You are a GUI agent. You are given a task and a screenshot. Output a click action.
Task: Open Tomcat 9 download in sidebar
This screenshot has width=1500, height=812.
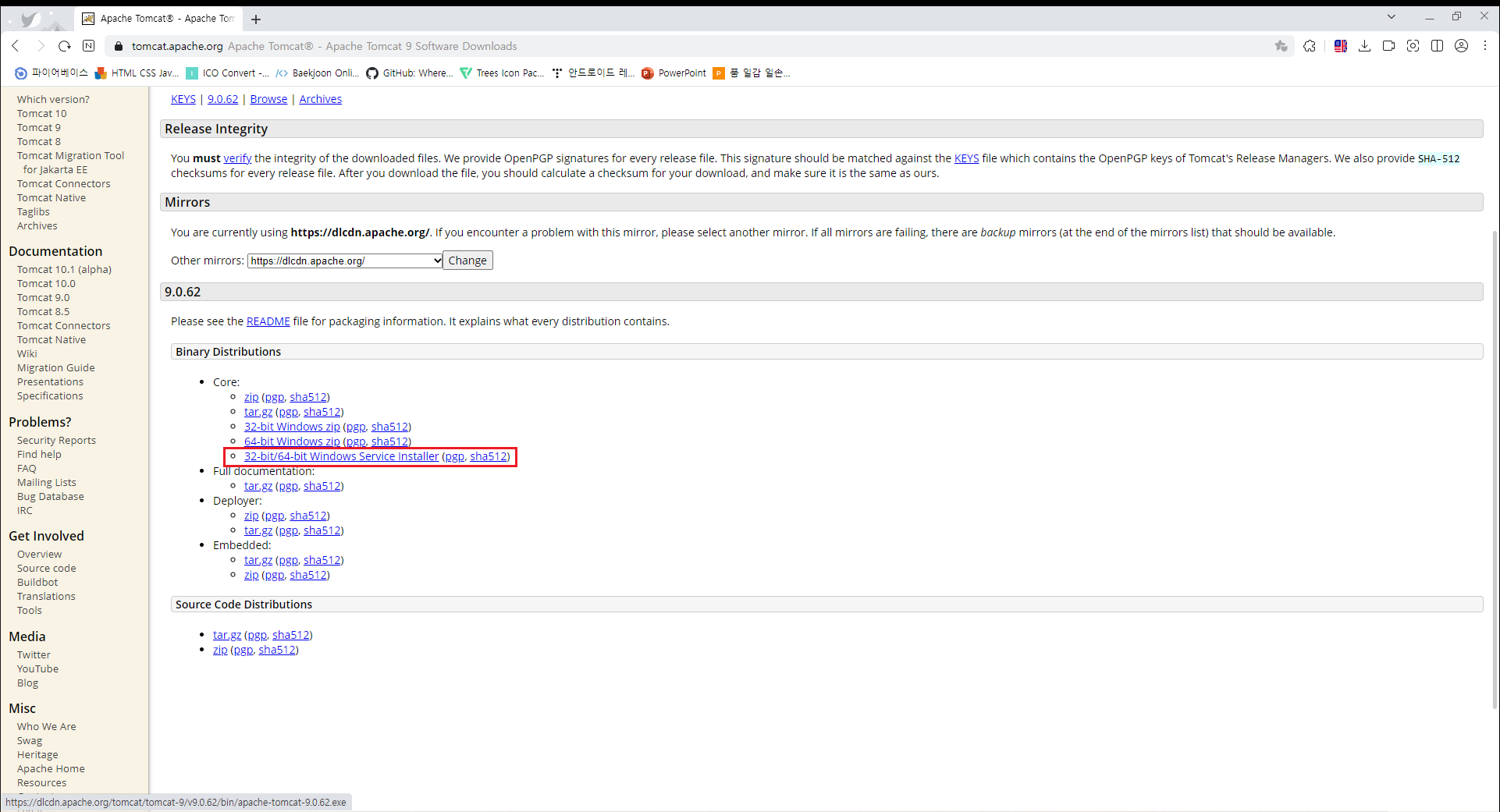(x=39, y=127)
